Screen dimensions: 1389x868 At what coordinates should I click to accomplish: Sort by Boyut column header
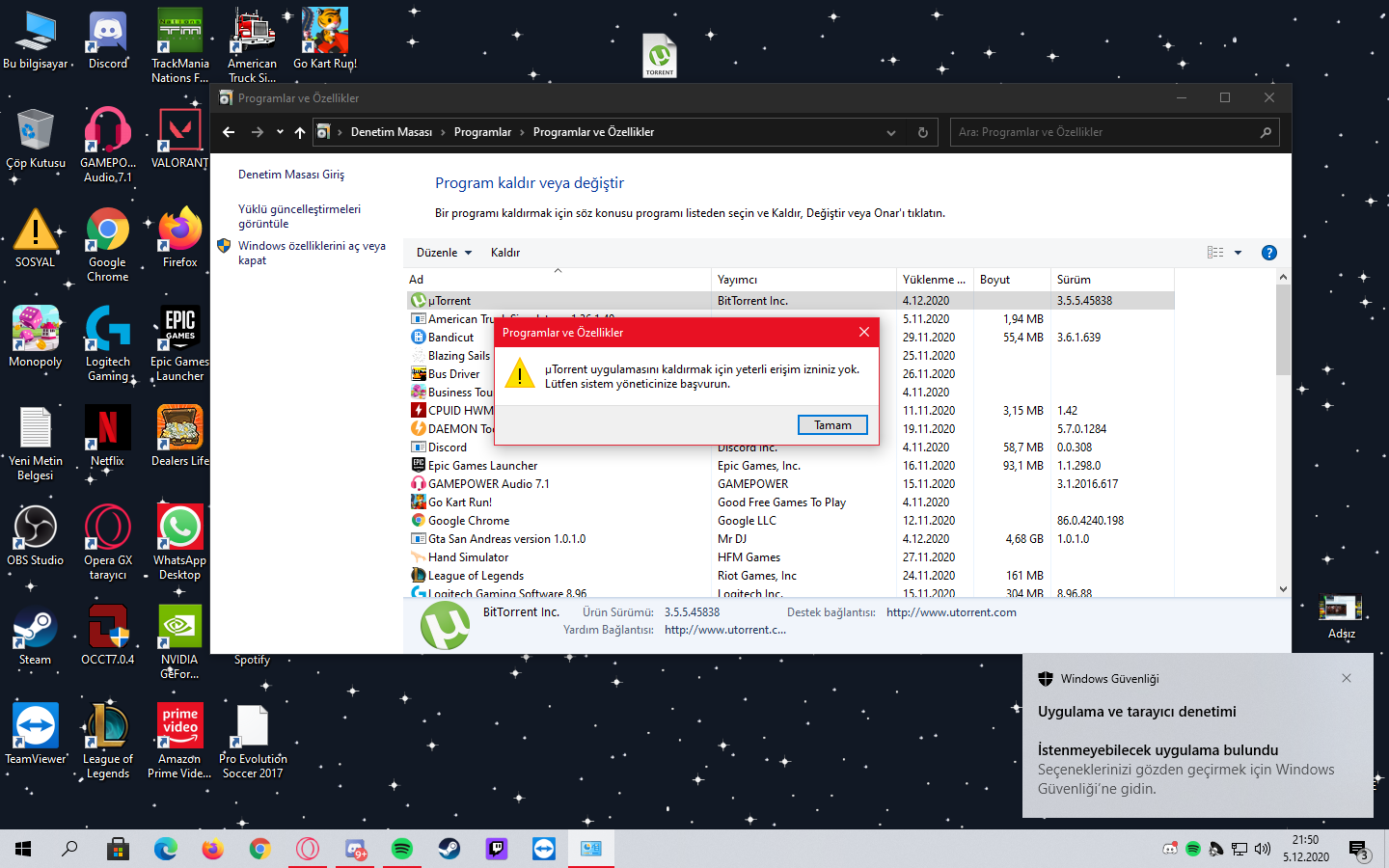coord(1012,280)
